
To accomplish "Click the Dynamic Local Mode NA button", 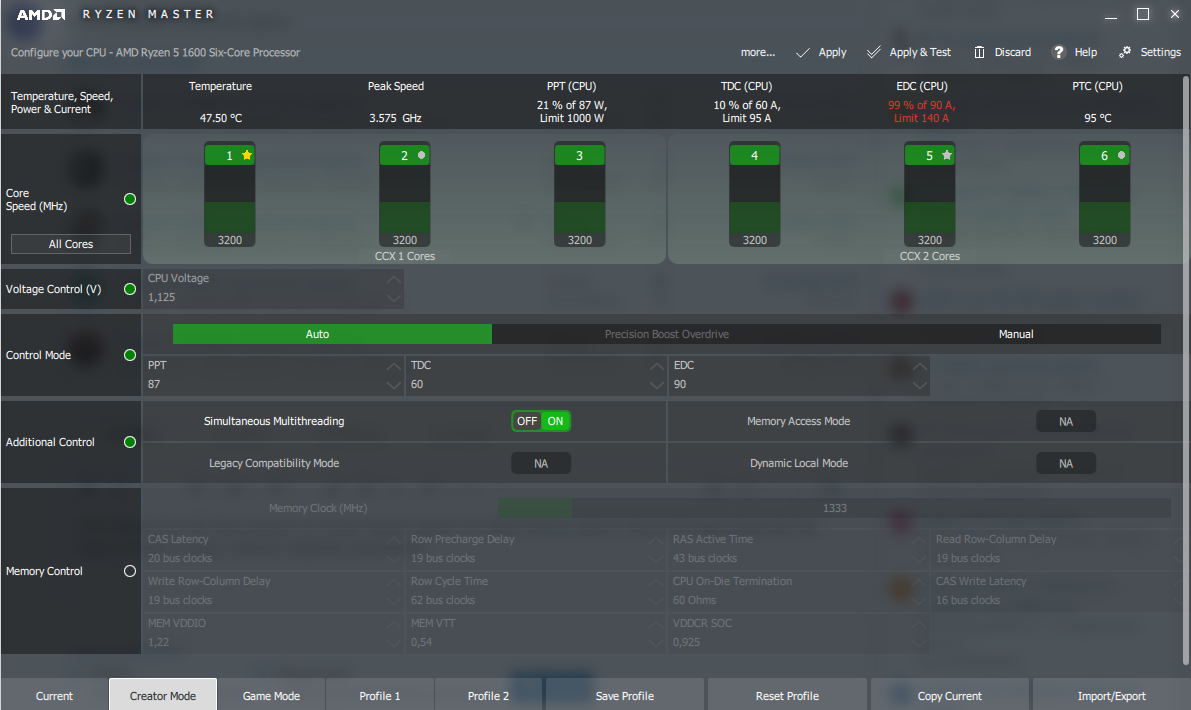I will pyautogui.click(x=1066, y=463).
